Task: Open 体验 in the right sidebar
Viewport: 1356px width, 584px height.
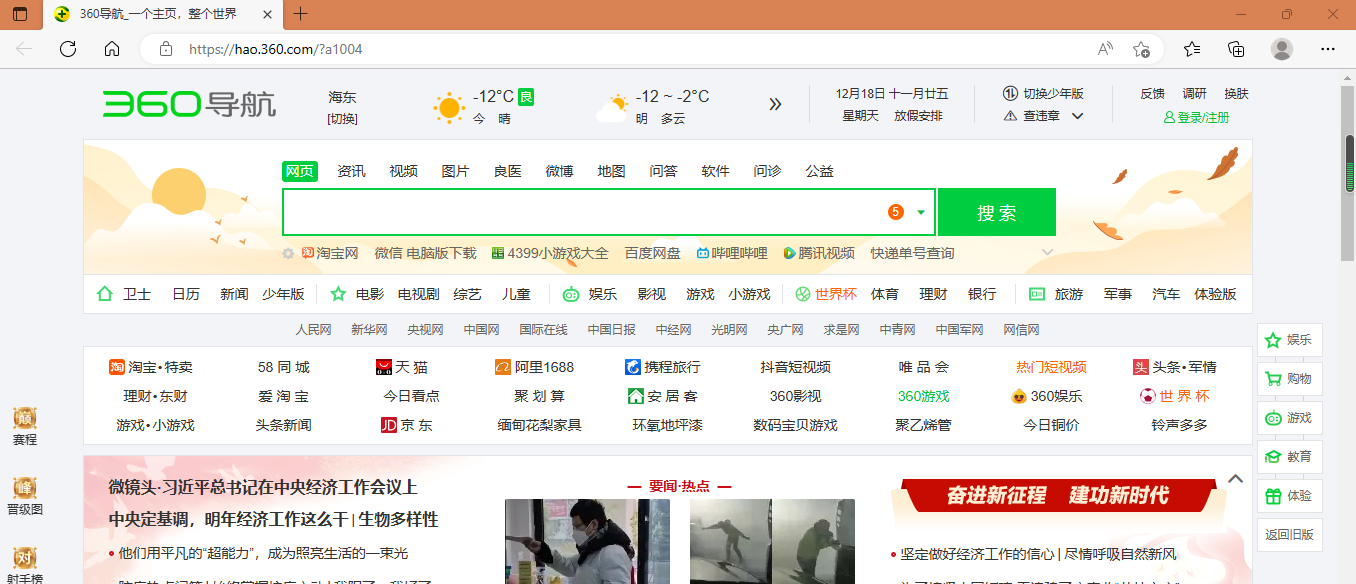Action: point(1289,496)
